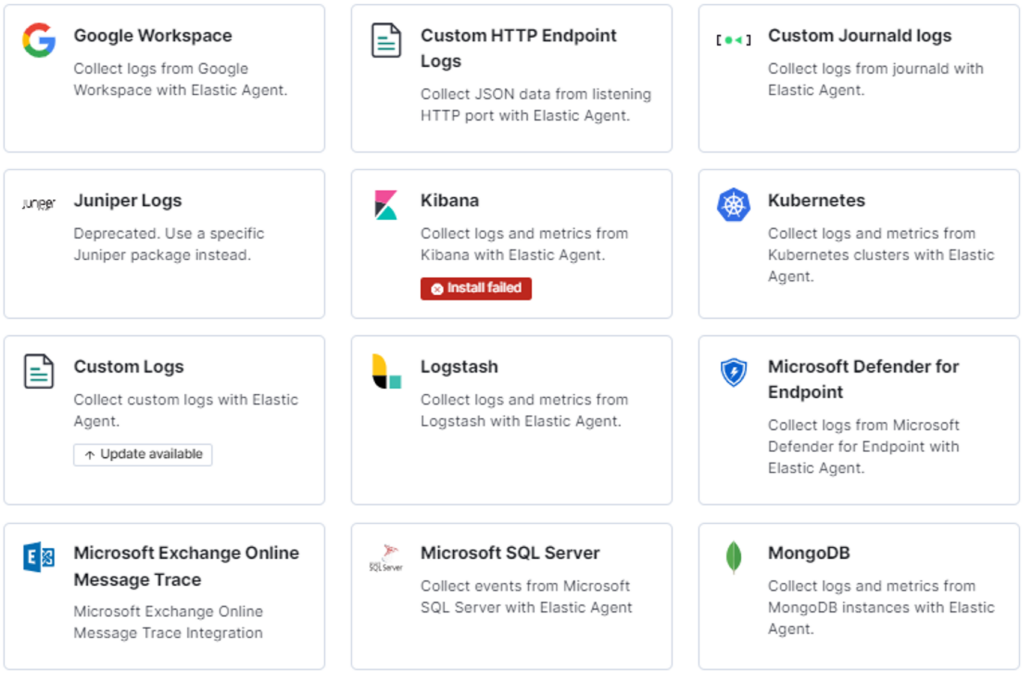Open the Custom HTTP Endpoint Logs title
Image resolution: width=1024 pixels, height=675 pixels.
(519, 48)
